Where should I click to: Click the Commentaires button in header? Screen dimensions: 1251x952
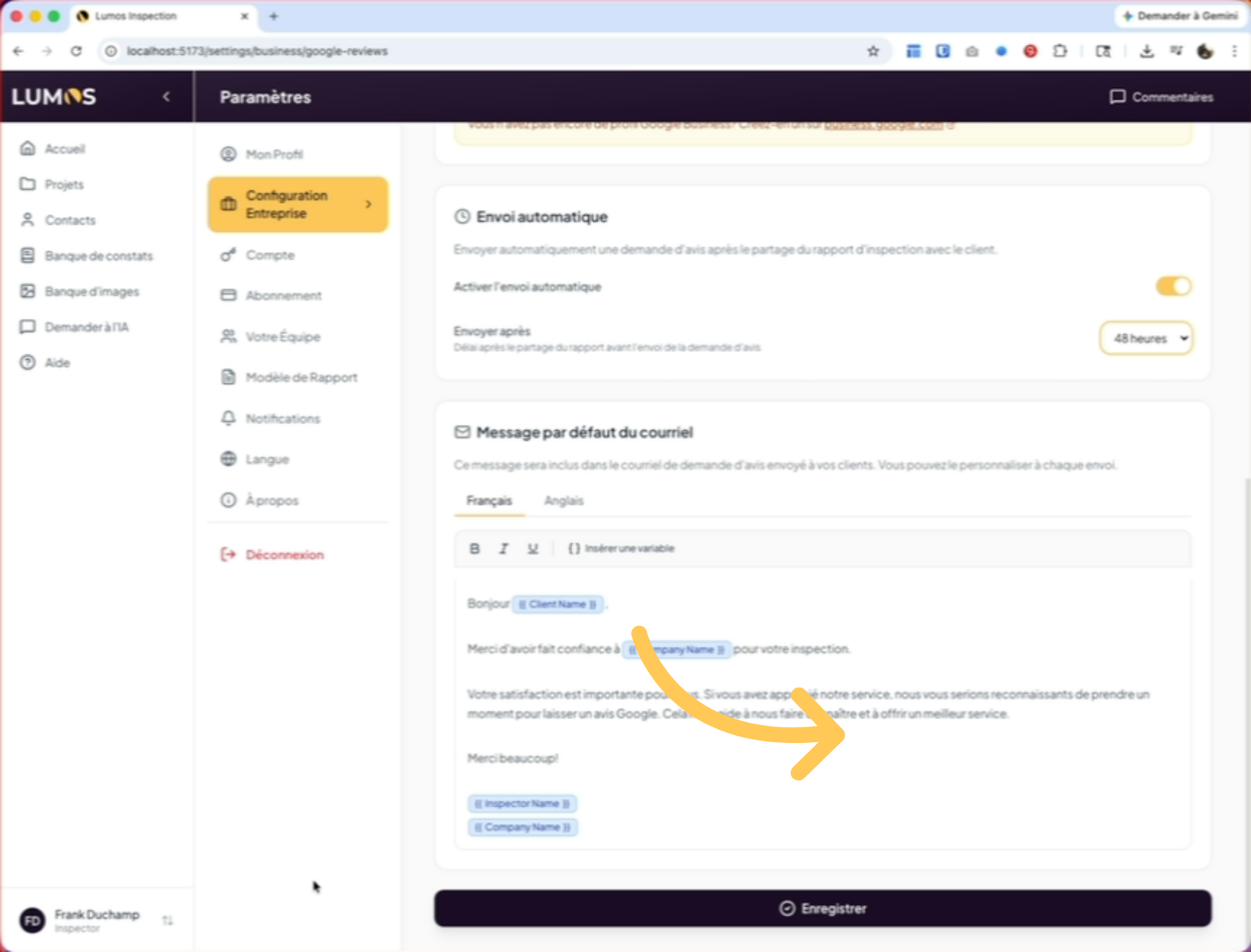1161,97
